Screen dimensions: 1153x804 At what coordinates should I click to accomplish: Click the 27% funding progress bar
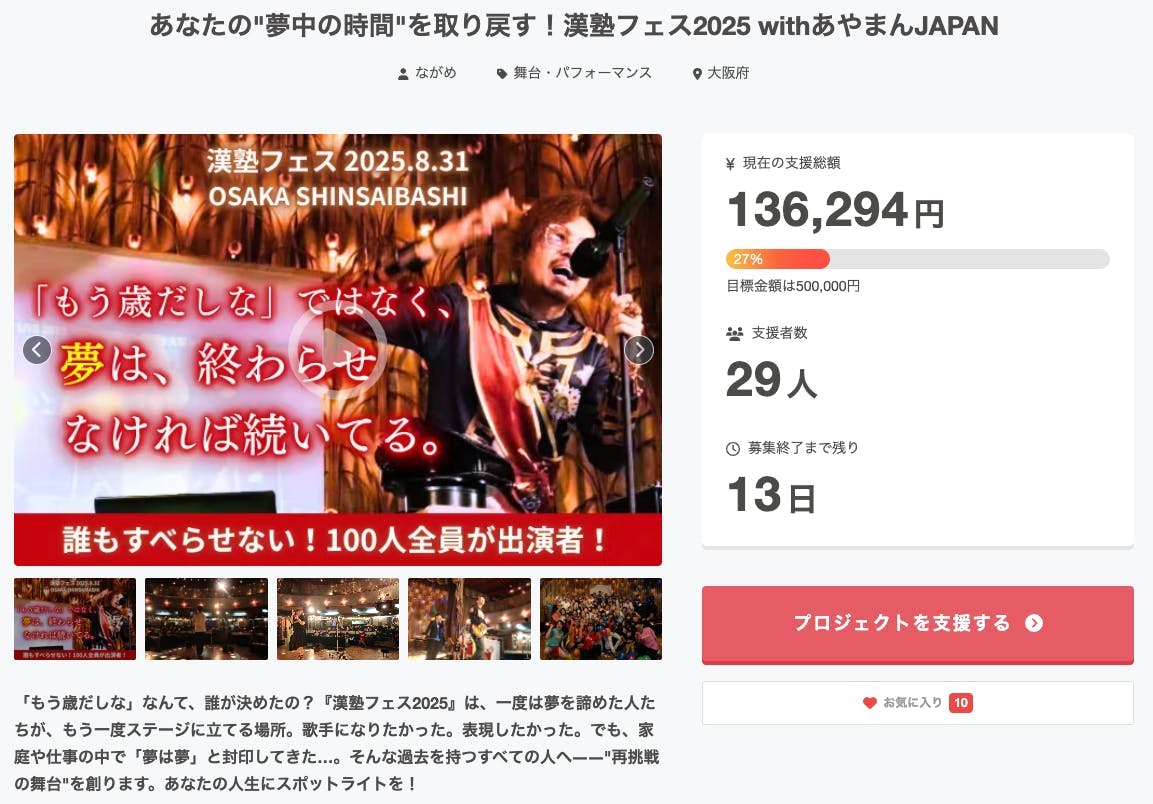(918, 259)
